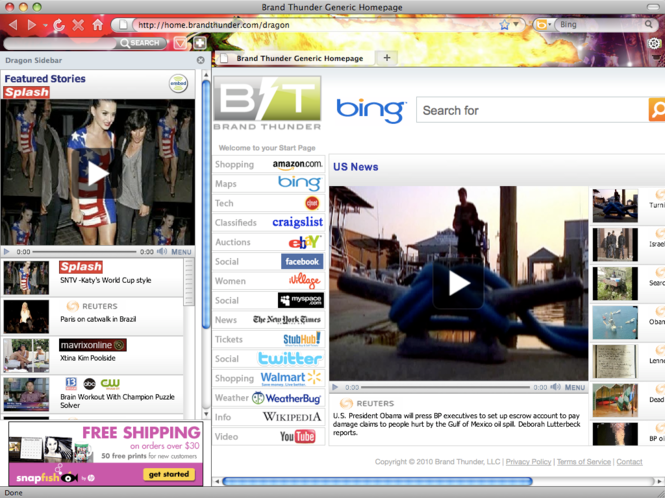Click the themed toolbar SEARCH button

click(140, 43)
